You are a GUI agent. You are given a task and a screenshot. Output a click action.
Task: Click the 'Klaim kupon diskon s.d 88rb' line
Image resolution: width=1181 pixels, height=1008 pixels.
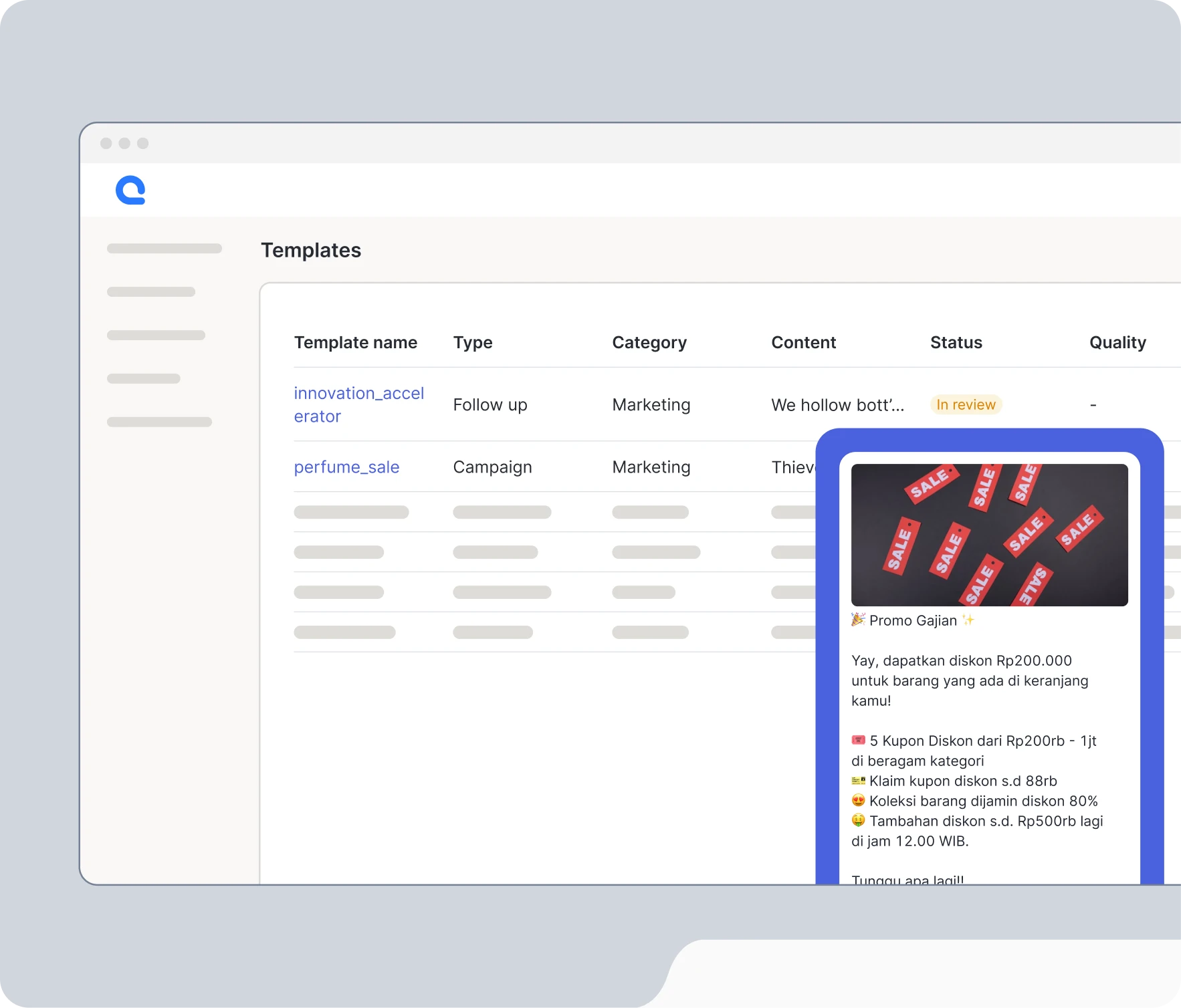(954, 781)
